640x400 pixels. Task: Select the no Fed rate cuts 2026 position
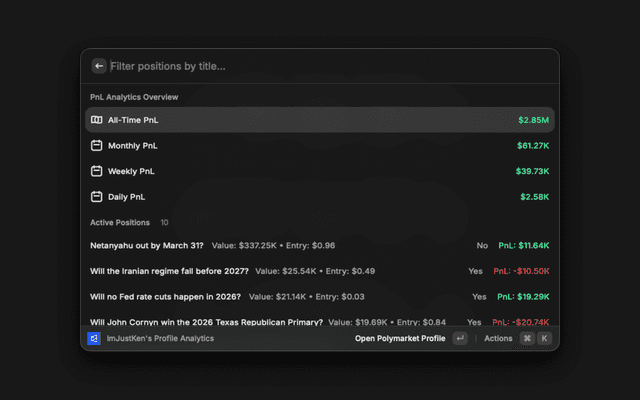tap(166, 297)
